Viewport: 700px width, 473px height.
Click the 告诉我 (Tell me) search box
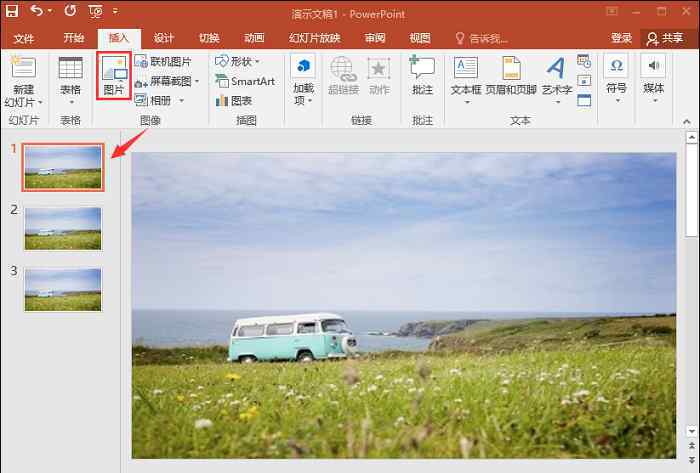(481, 39)
